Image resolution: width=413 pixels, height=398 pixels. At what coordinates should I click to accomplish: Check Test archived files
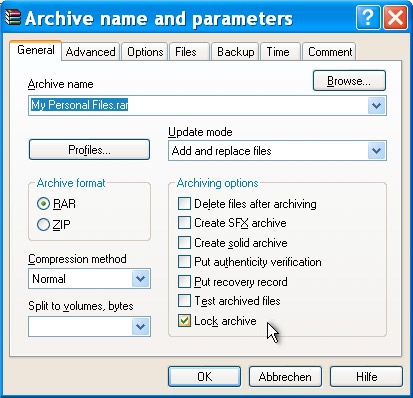click(x=229, y=301)
